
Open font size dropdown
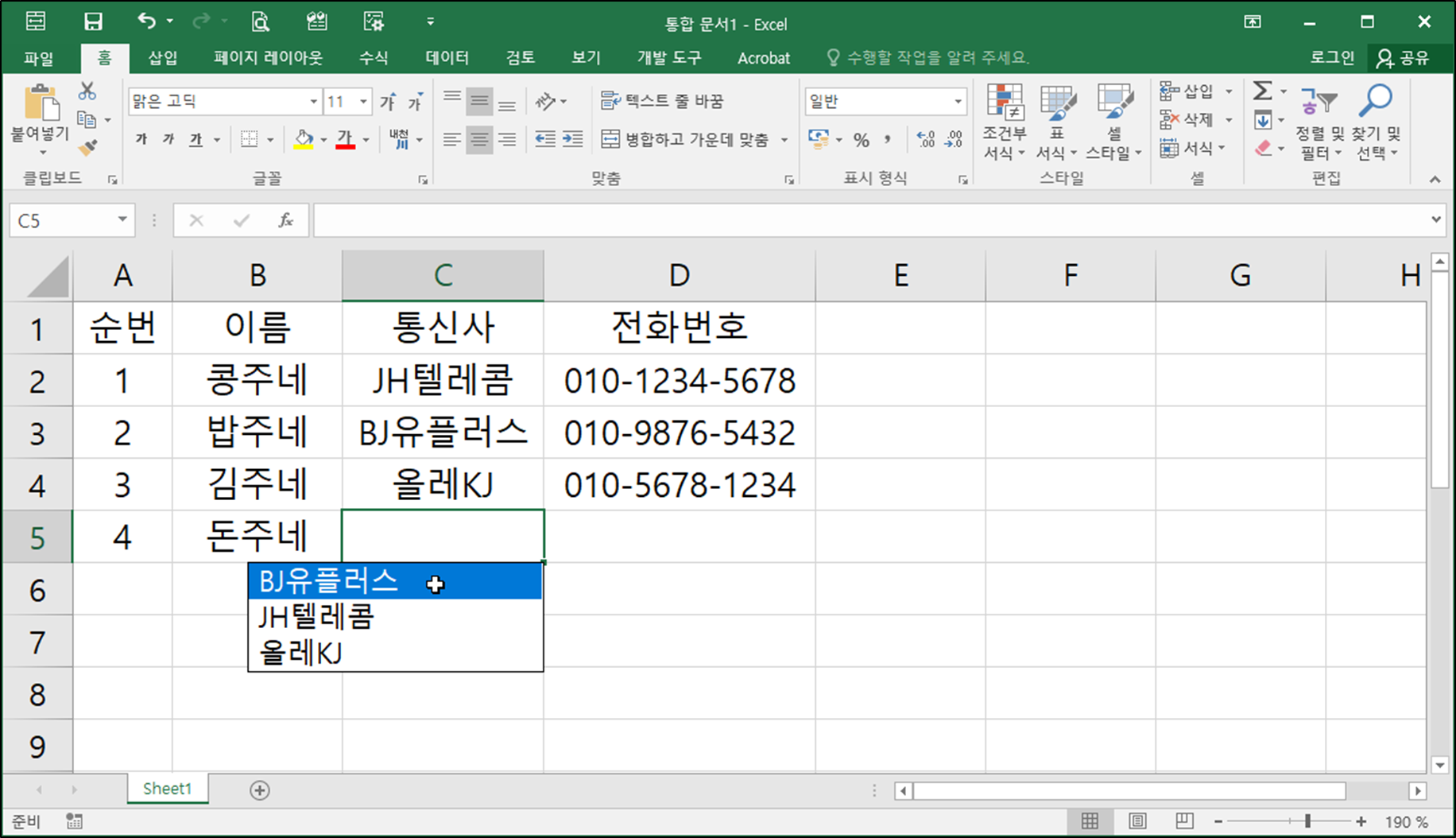[363, 101]
